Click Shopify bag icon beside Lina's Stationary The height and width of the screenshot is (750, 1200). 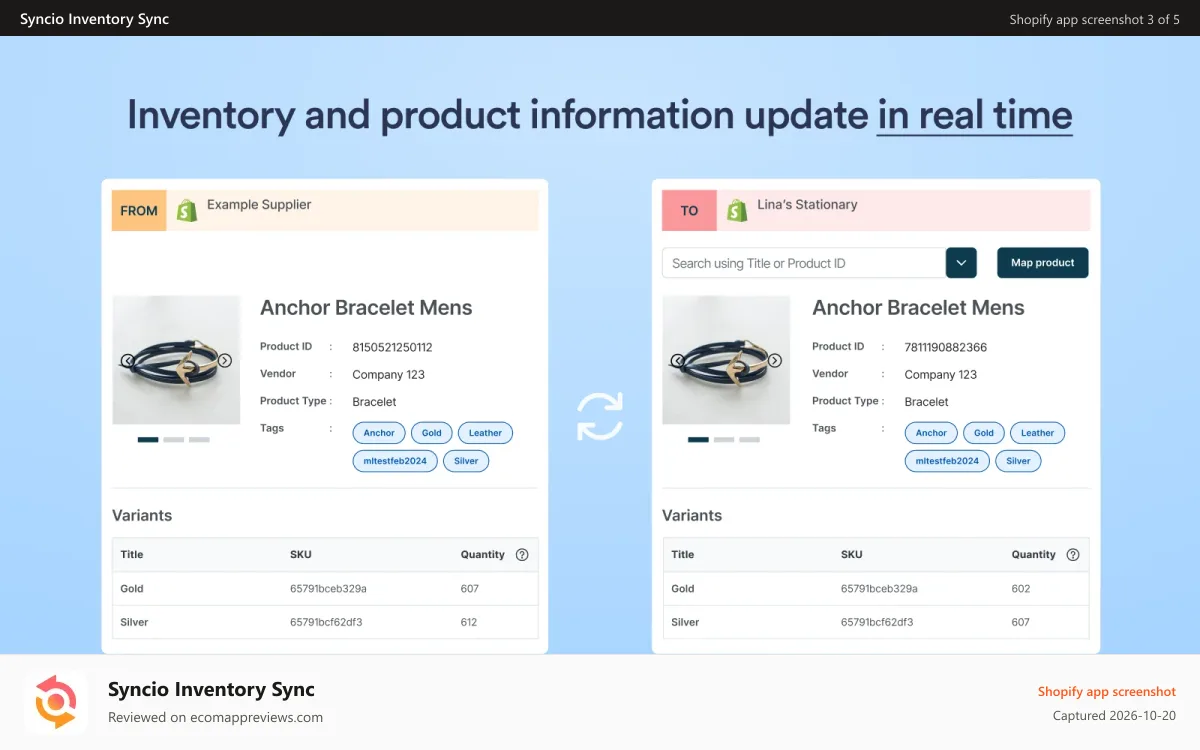pos(737,210)
